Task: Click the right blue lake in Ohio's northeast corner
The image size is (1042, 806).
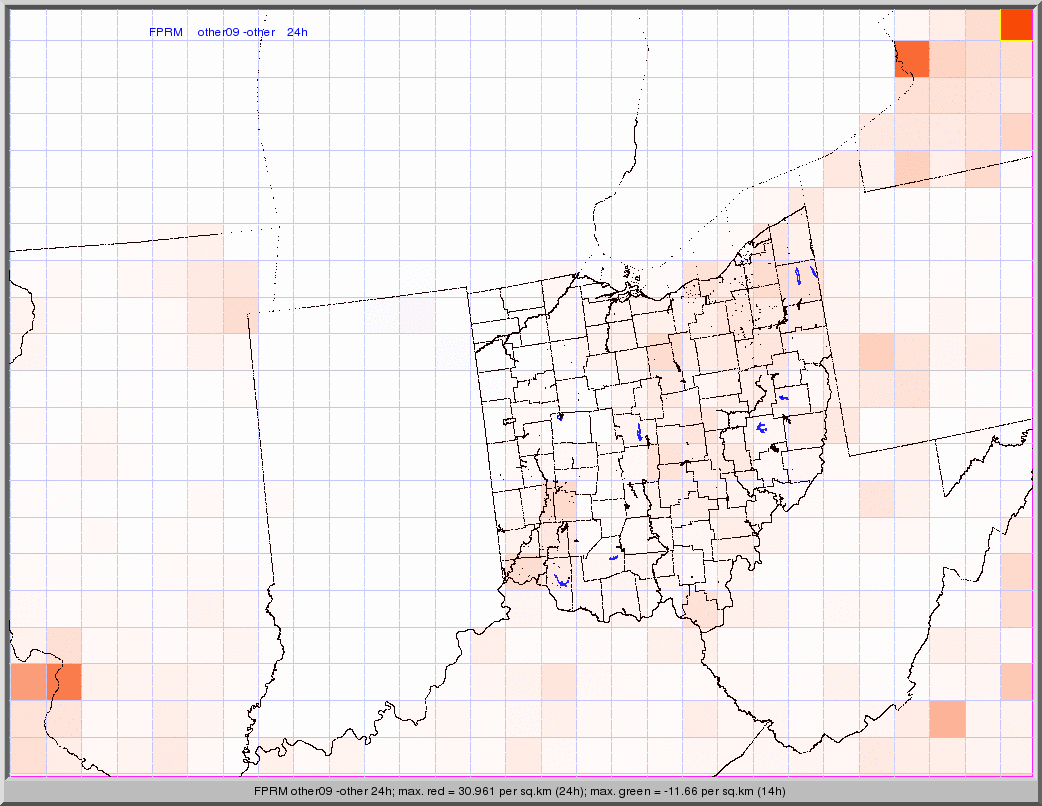Action: pyautogui.click(x=815, y=270)
